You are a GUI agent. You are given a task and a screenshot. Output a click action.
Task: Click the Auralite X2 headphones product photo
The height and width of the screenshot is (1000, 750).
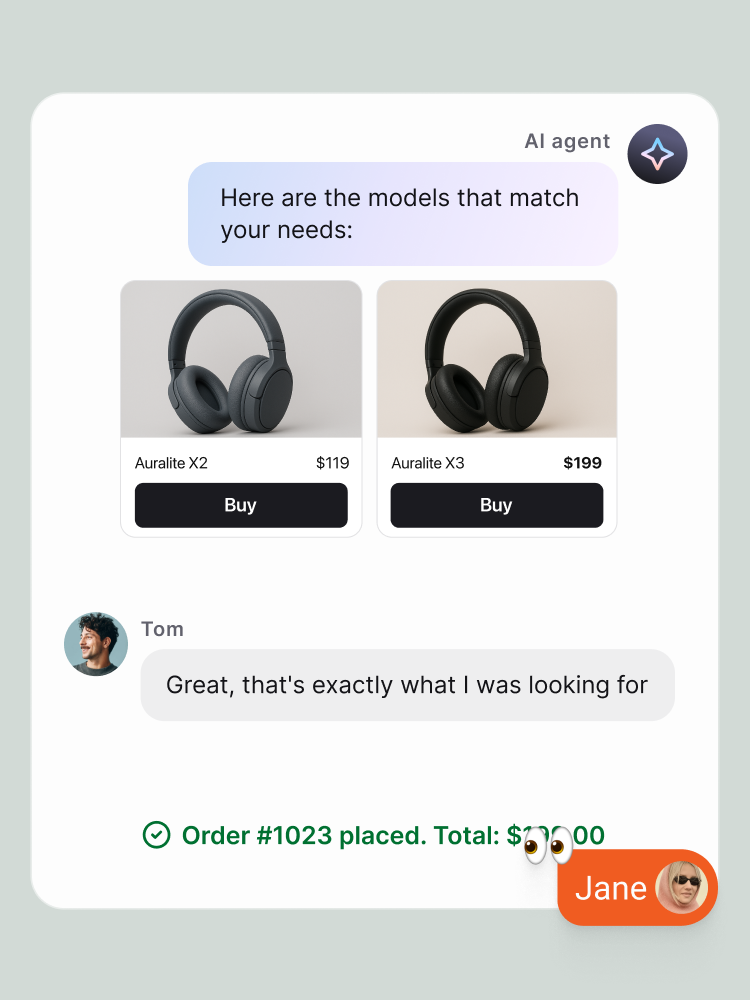(x=240, y=358)
